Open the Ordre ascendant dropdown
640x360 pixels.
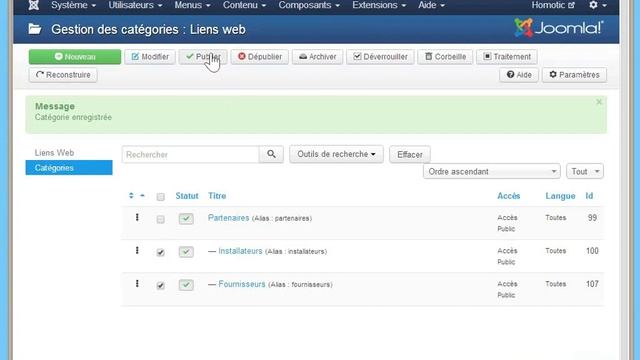pos(492,171)
